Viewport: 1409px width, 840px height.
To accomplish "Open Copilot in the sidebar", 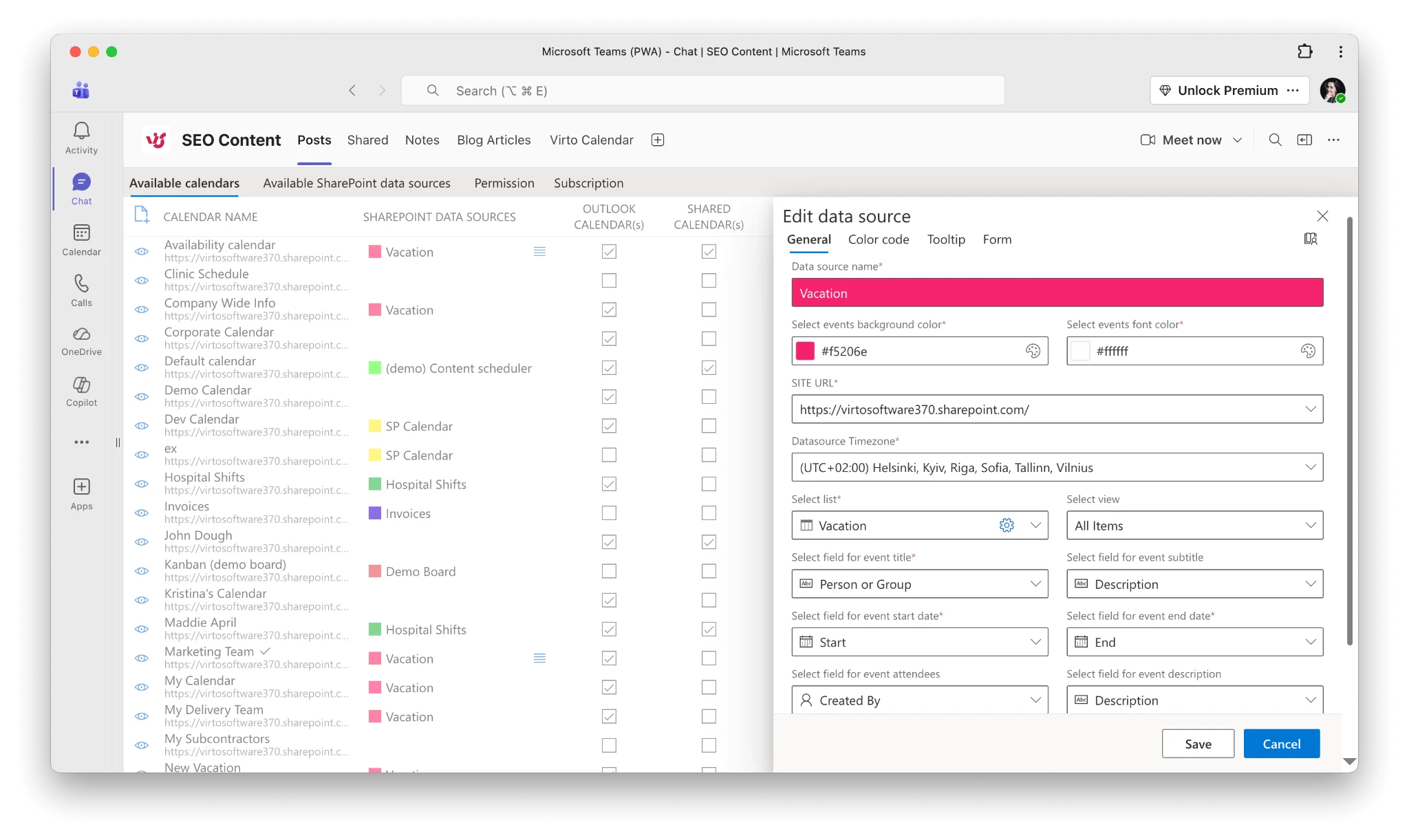I will point(81,391).
